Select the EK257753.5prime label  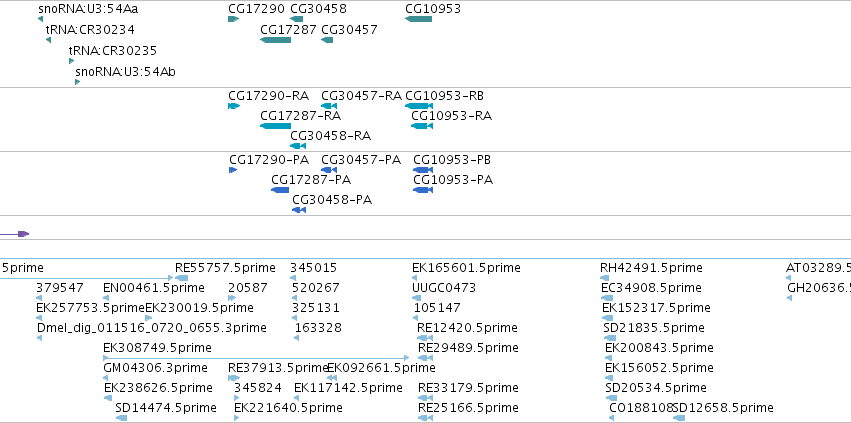(x=91, y=308)
